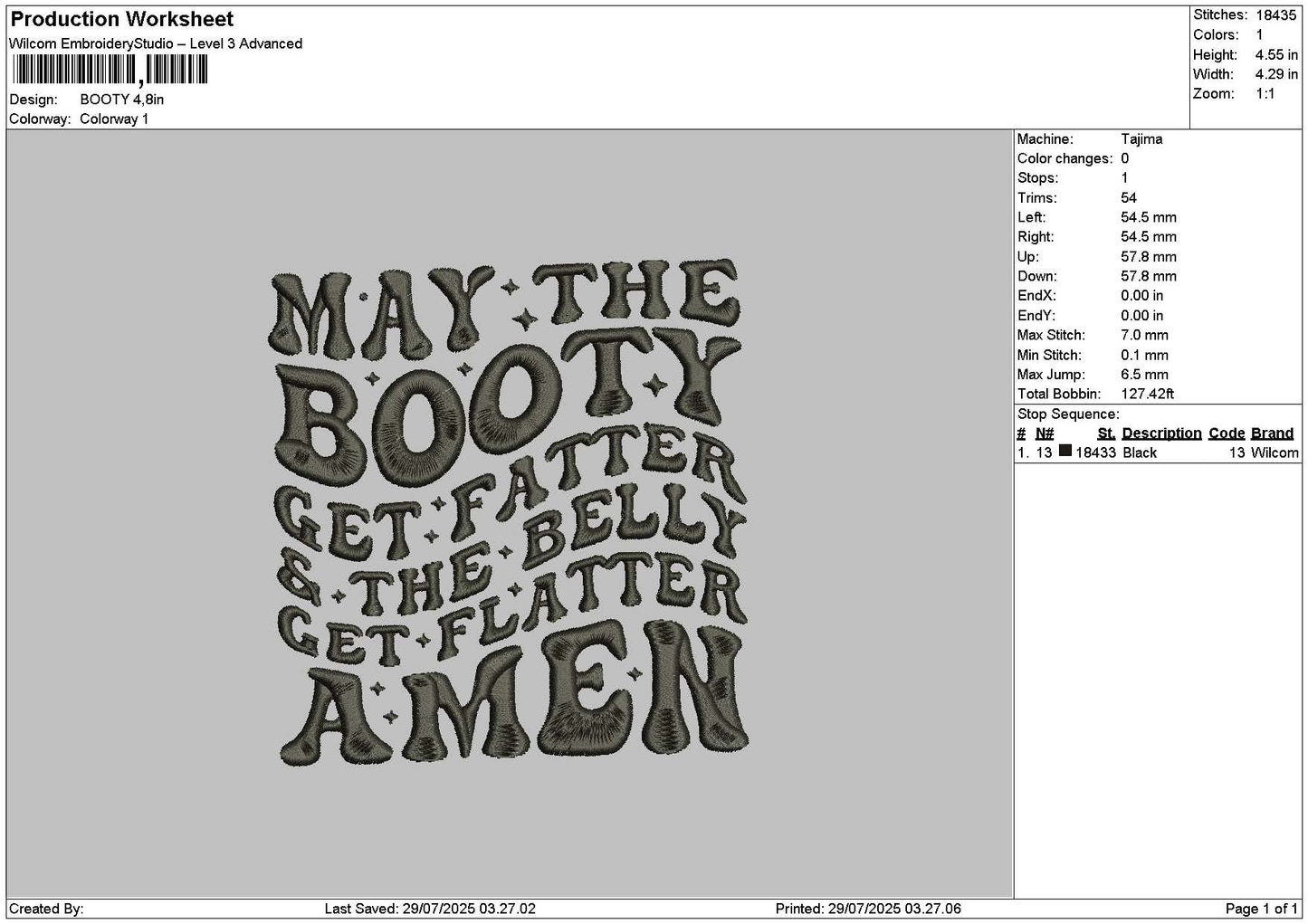The image size is (1308, 924).
Task: Click the embroidery design preview image
Action: pyautogui.click(x=511, y=513)
